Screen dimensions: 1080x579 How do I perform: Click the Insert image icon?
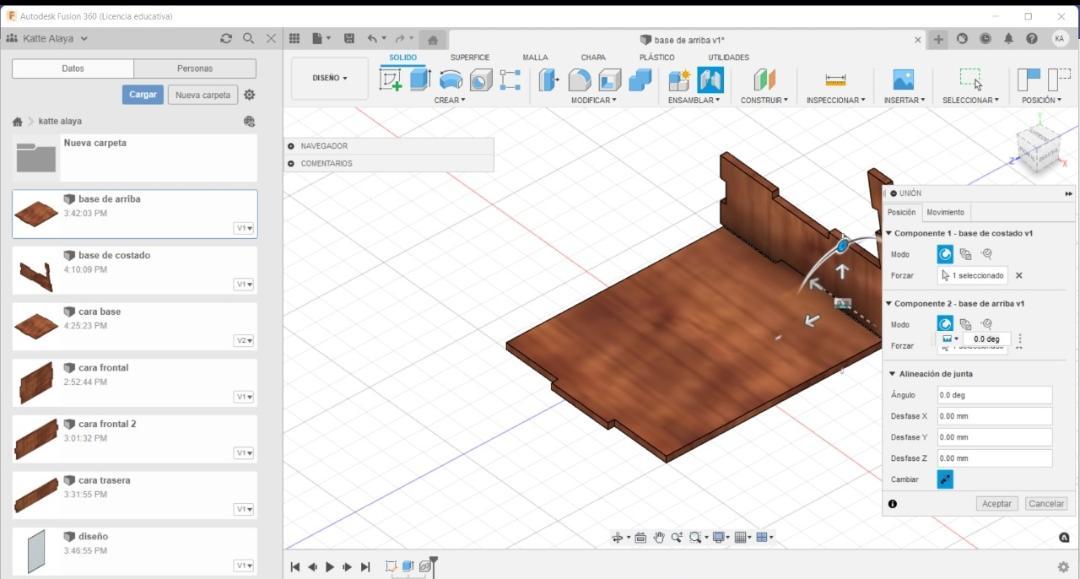(x=903, y=80)
